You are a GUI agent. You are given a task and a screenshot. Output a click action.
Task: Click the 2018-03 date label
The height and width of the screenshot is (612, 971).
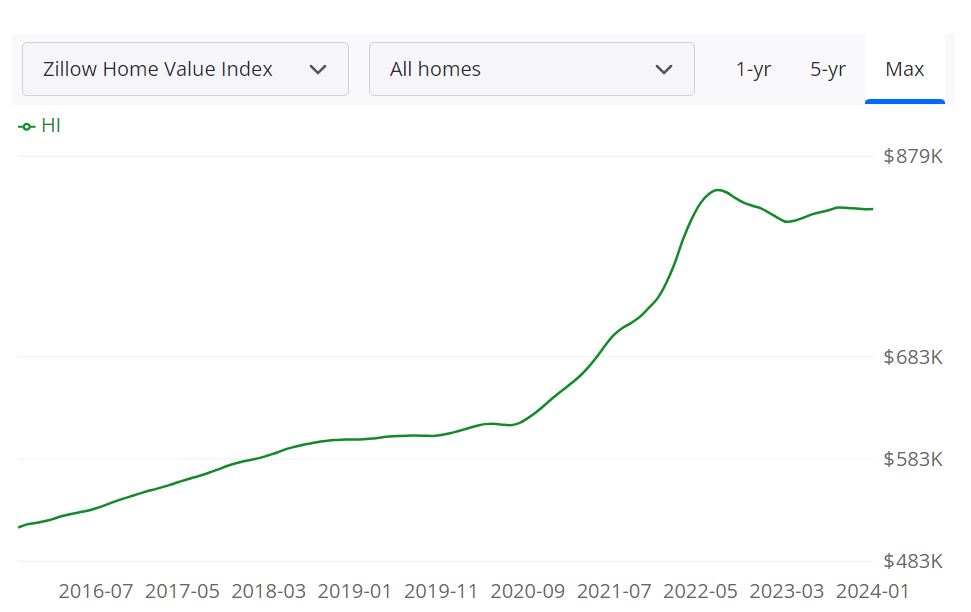coord(269,591)
